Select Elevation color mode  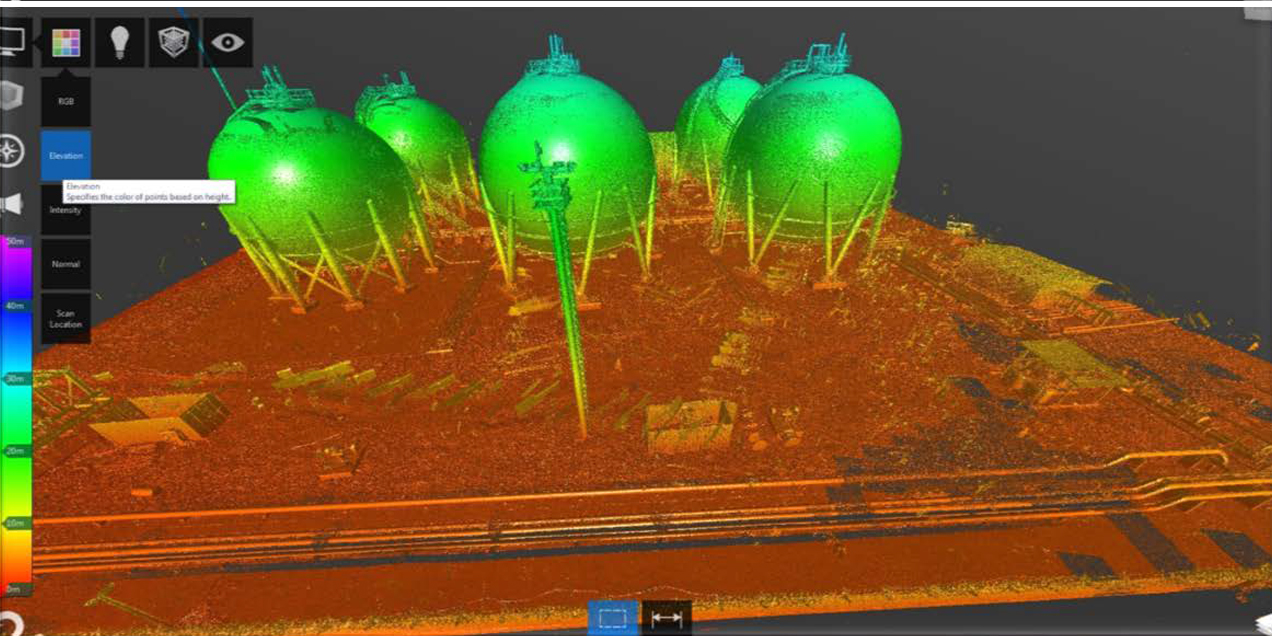pos(66,156)
